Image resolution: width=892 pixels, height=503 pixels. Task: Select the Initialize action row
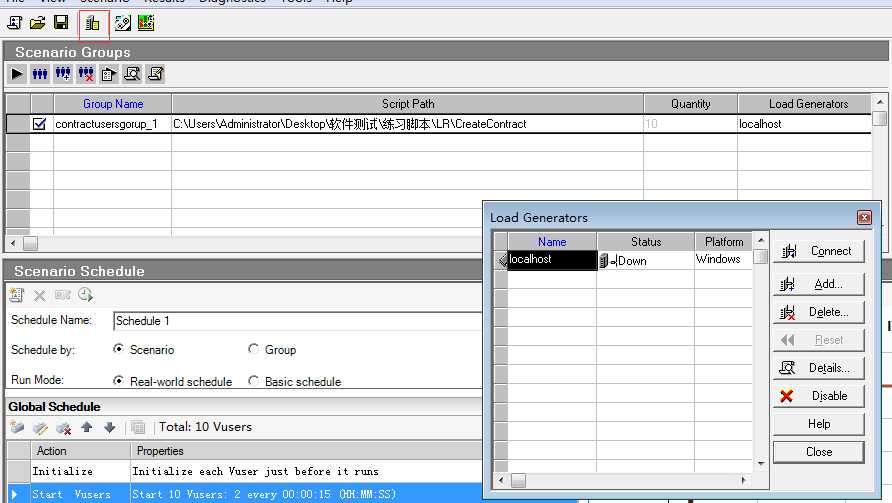[x=245, y=472]
